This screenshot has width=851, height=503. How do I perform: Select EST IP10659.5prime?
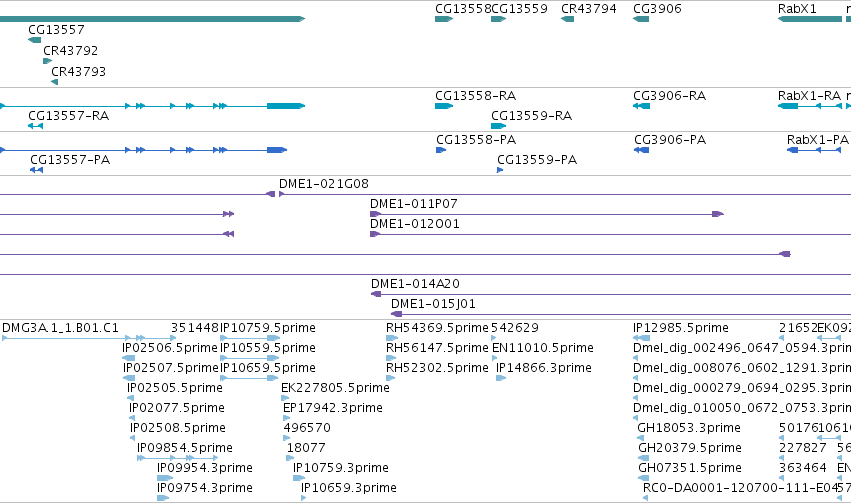(x=250, y=378)
